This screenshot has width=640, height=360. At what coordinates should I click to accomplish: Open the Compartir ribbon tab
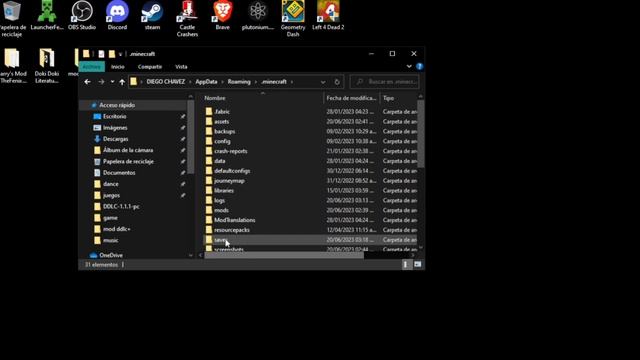150,67
